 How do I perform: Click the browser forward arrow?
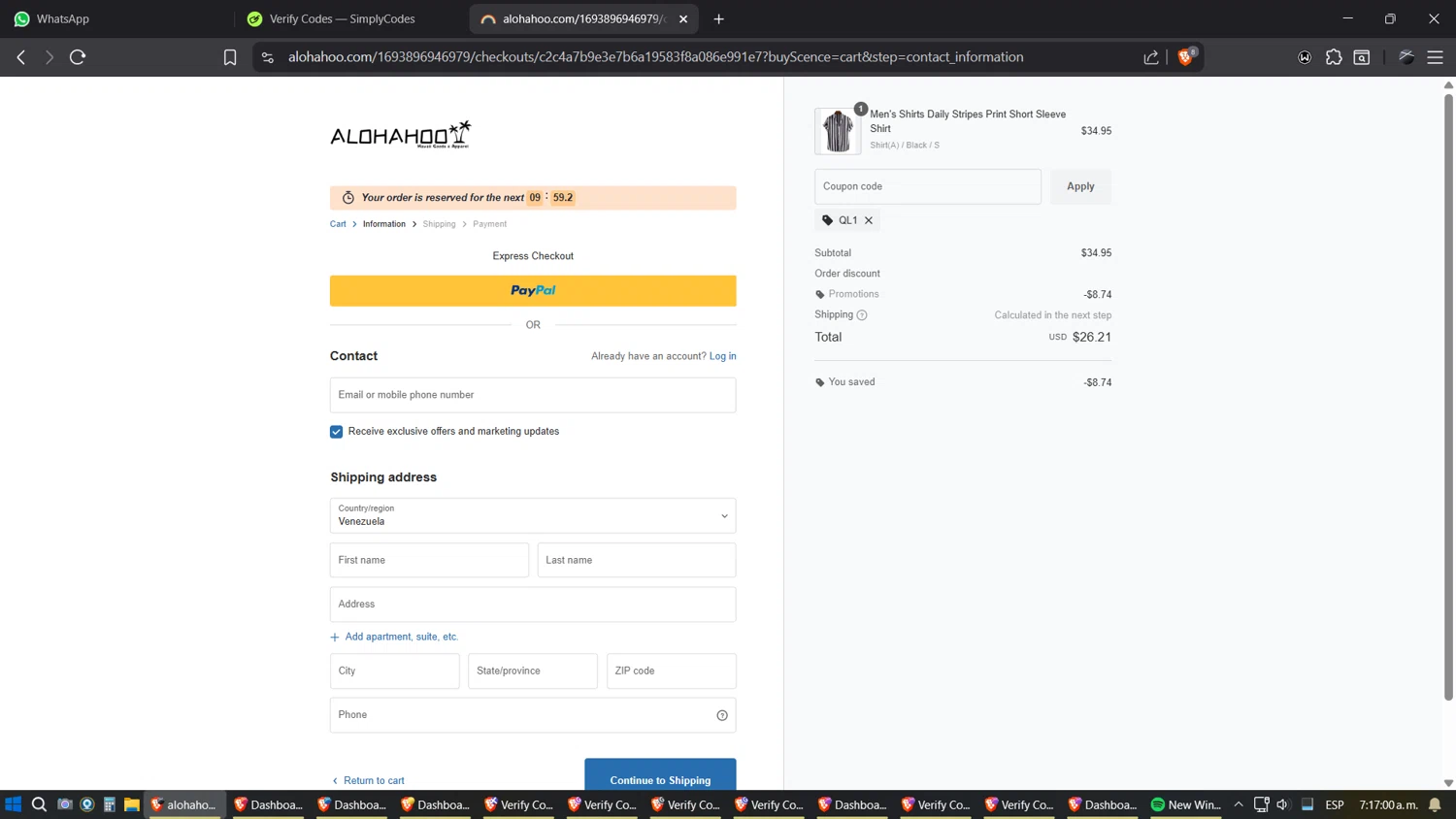[x=50, y=57]
